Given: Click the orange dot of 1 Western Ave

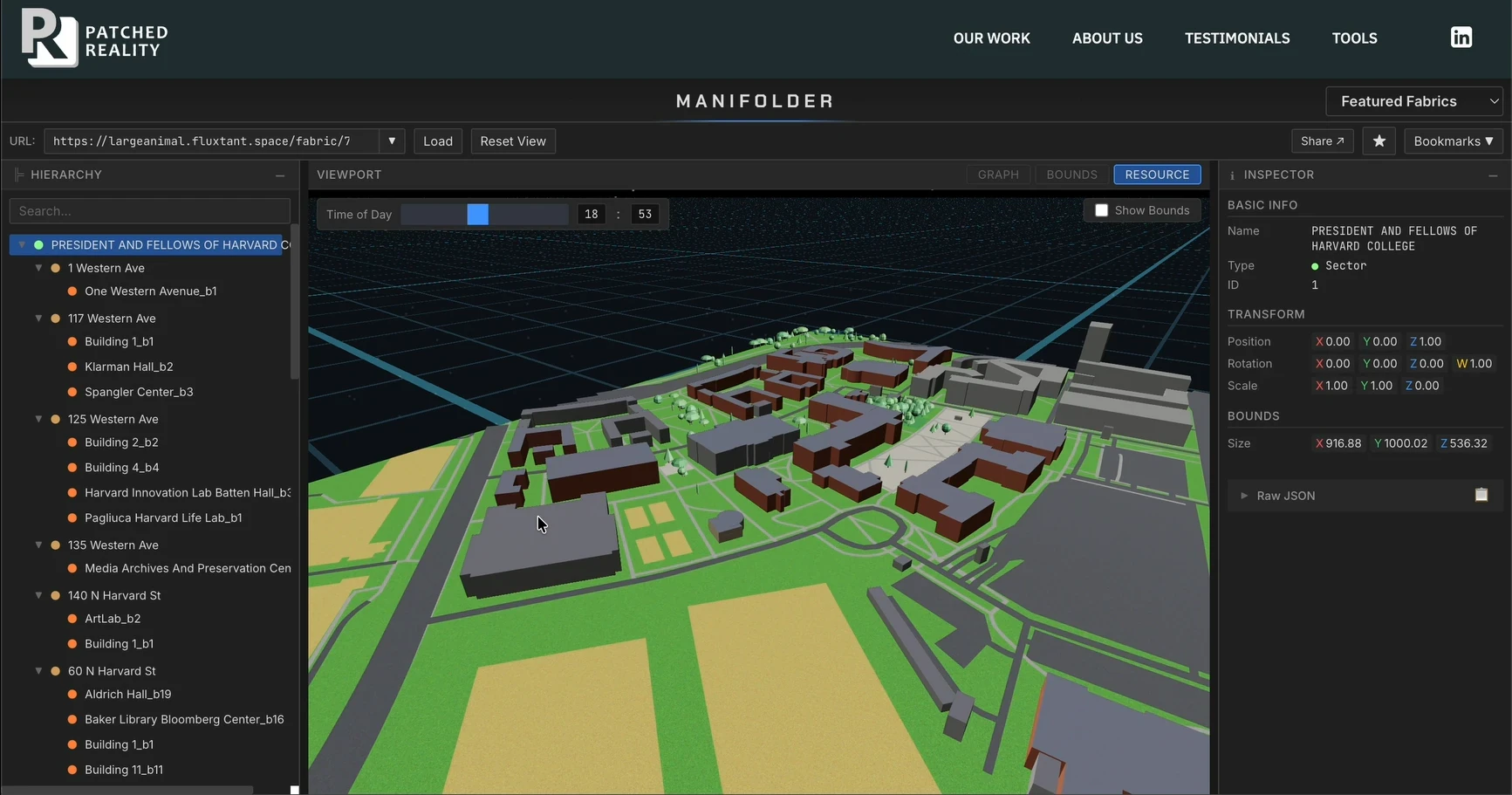Looking at the screenshot, I should pyautogui.click(x=56, y=268).
